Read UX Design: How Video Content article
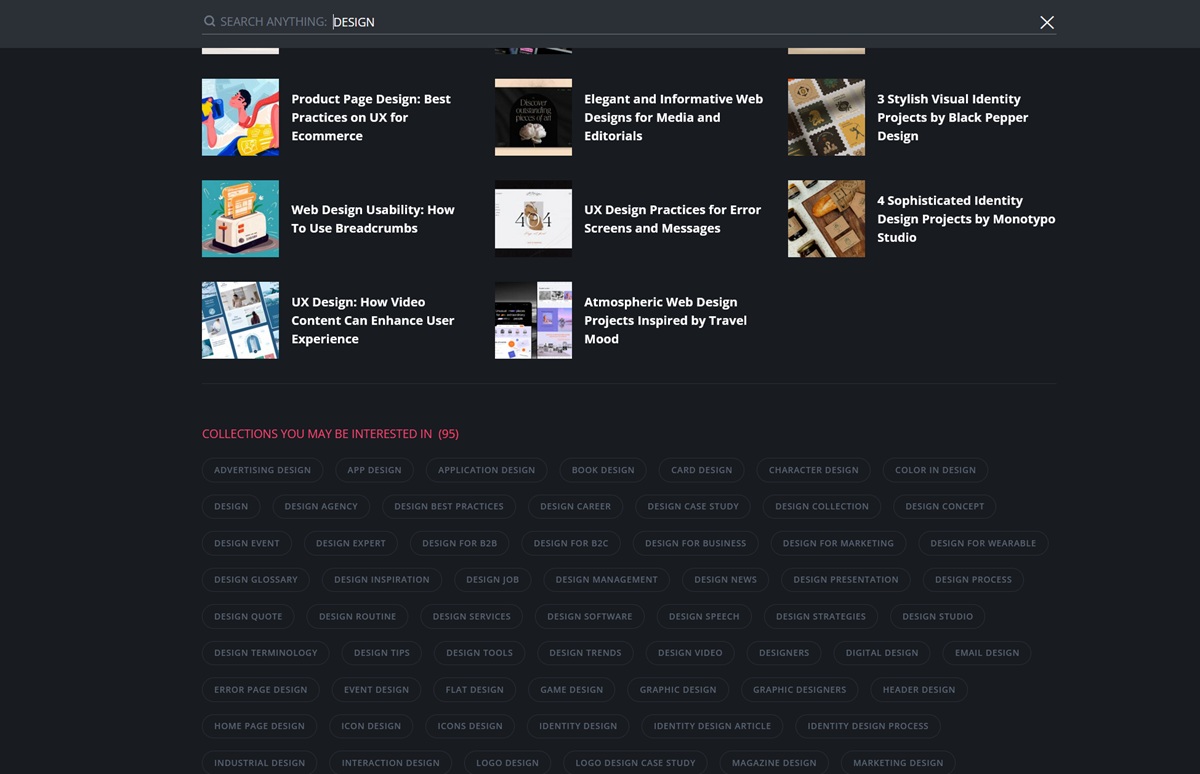1200x774 pixels. [372, 320]
